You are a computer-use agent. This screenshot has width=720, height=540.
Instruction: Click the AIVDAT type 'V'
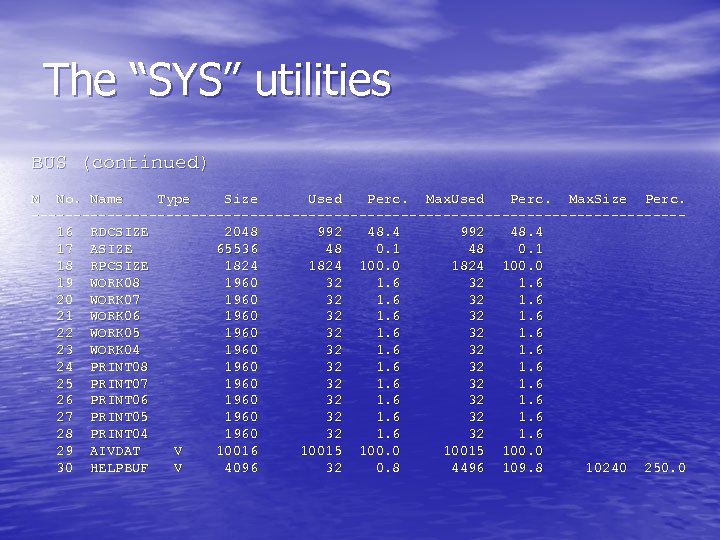click(x=178, y=451)
